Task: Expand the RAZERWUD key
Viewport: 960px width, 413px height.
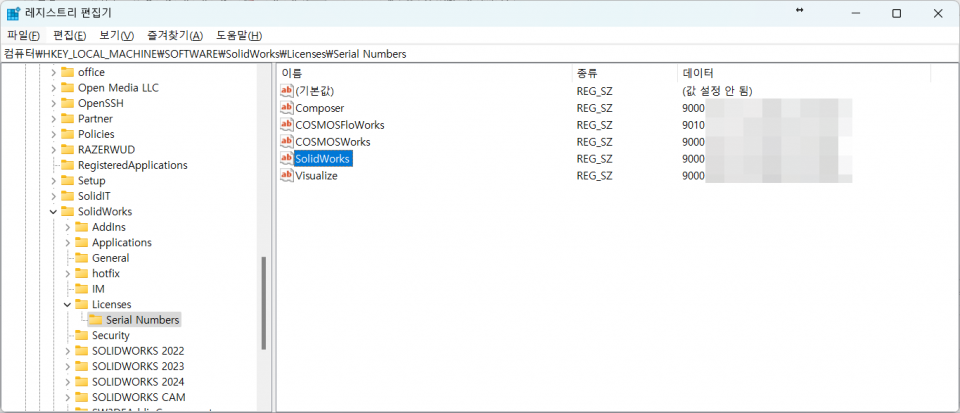Action: pyautogui.click(x=53, y=149)
